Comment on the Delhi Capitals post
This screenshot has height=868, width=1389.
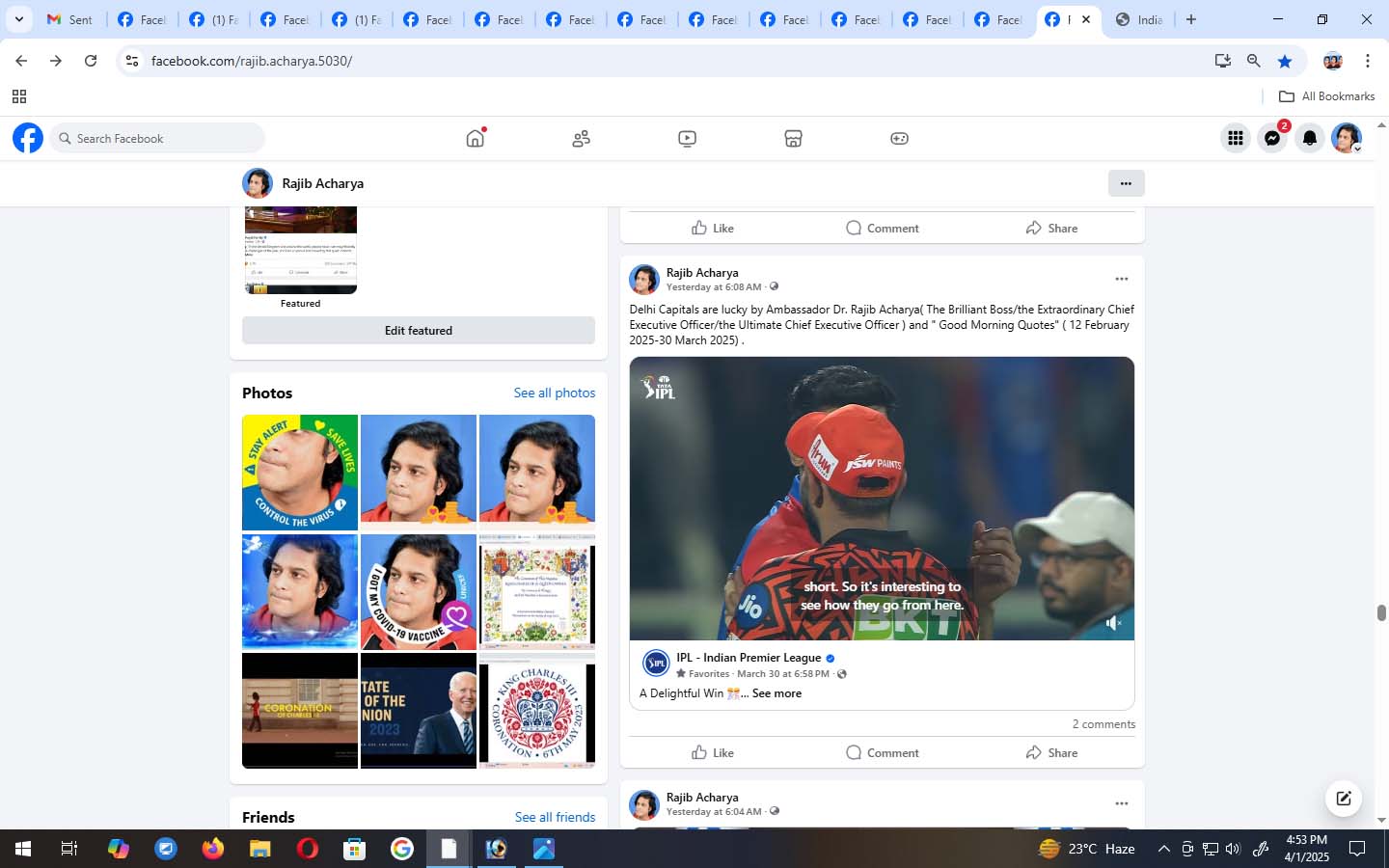[x=882, y=752]
